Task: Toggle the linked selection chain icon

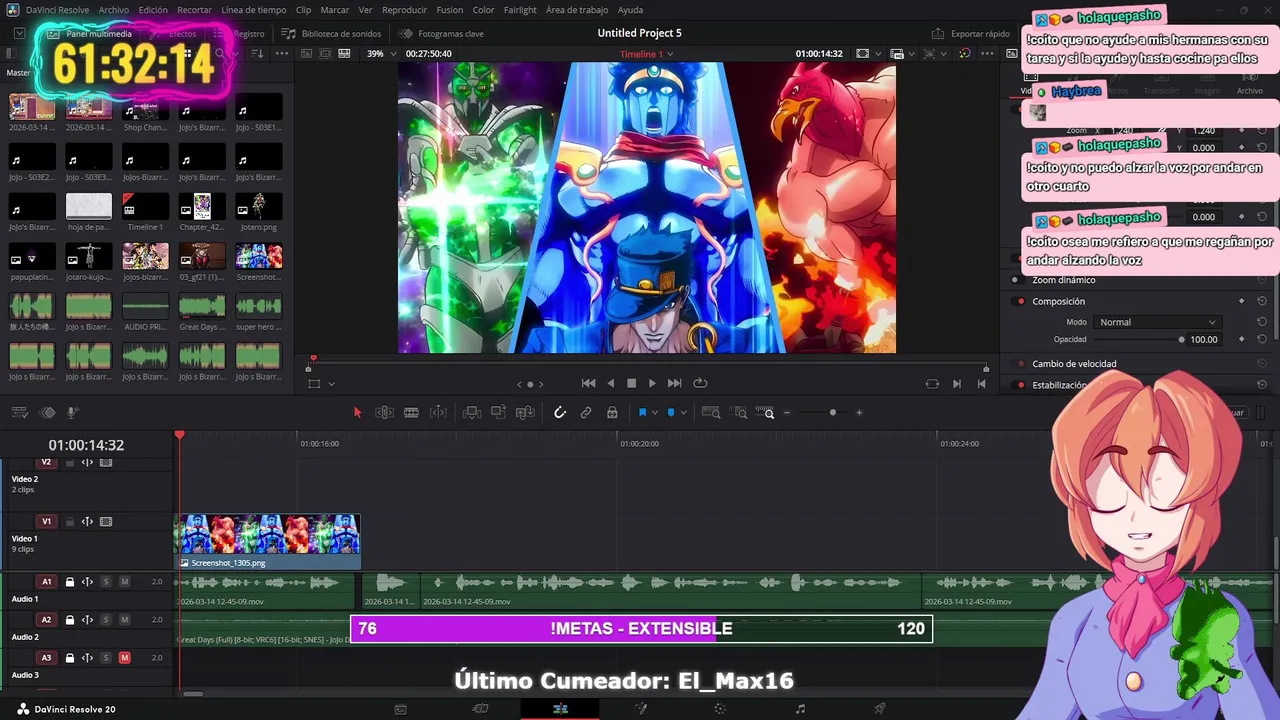Action: (586, 412)
